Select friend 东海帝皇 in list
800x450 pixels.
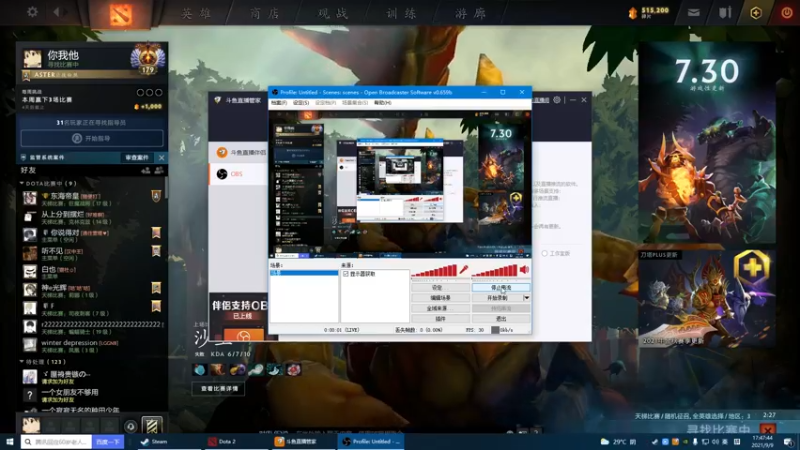[x=92, y=198]
